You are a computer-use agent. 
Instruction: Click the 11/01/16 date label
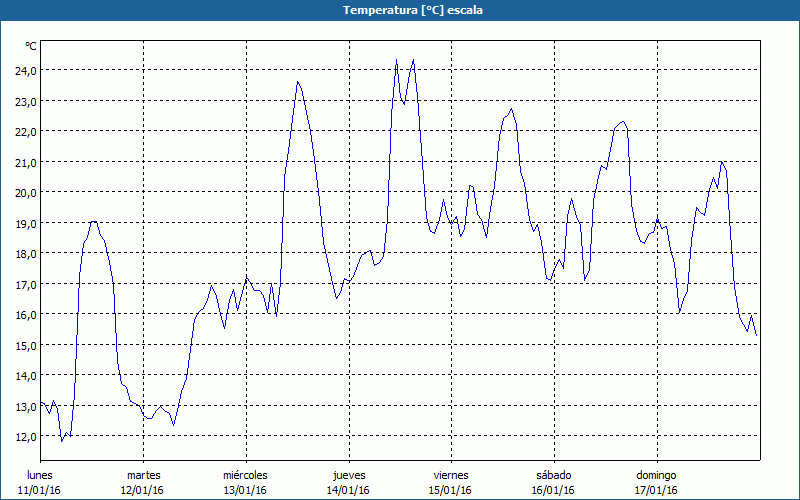tap(41, 490)
